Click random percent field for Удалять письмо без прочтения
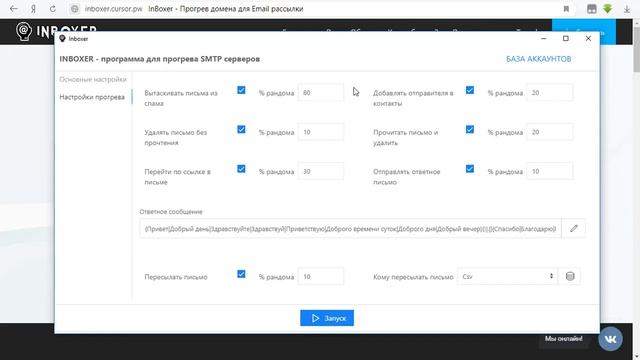Screen dimensions: 640x360 click(x=321, y=132)
